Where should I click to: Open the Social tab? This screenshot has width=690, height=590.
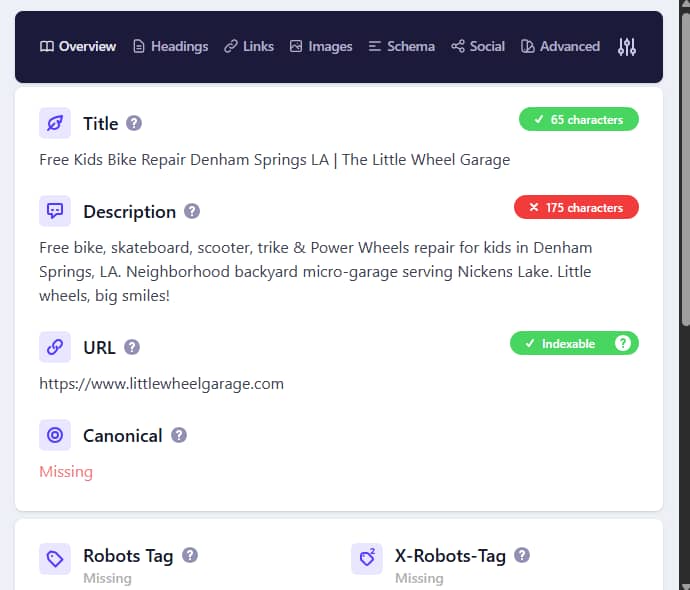477,46
